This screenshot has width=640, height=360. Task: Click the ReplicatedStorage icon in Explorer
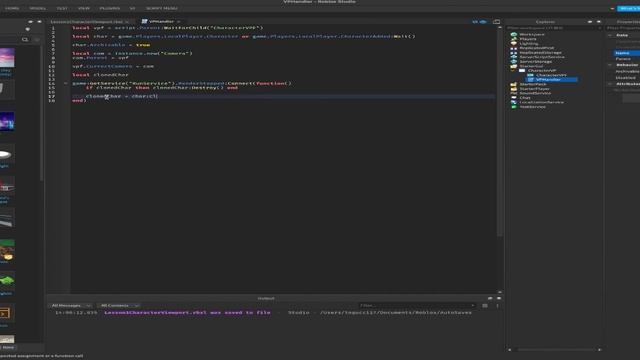pos(514,52)
